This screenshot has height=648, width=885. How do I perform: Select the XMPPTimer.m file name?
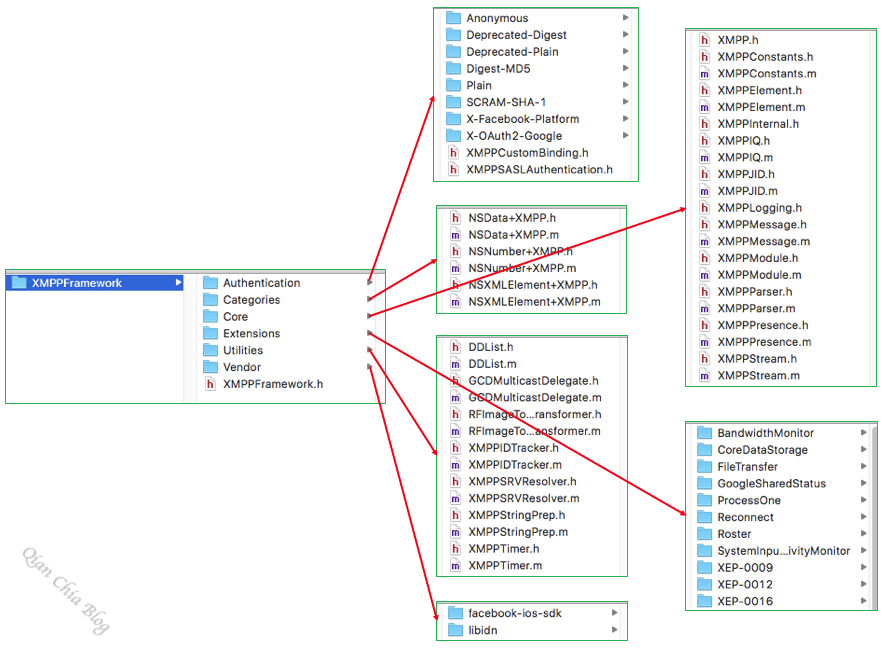coord(505,566)
